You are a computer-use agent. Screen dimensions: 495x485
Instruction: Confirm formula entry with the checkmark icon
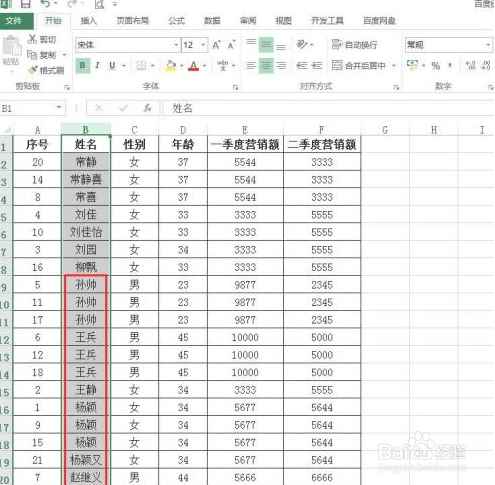click(x=123, y=108)
